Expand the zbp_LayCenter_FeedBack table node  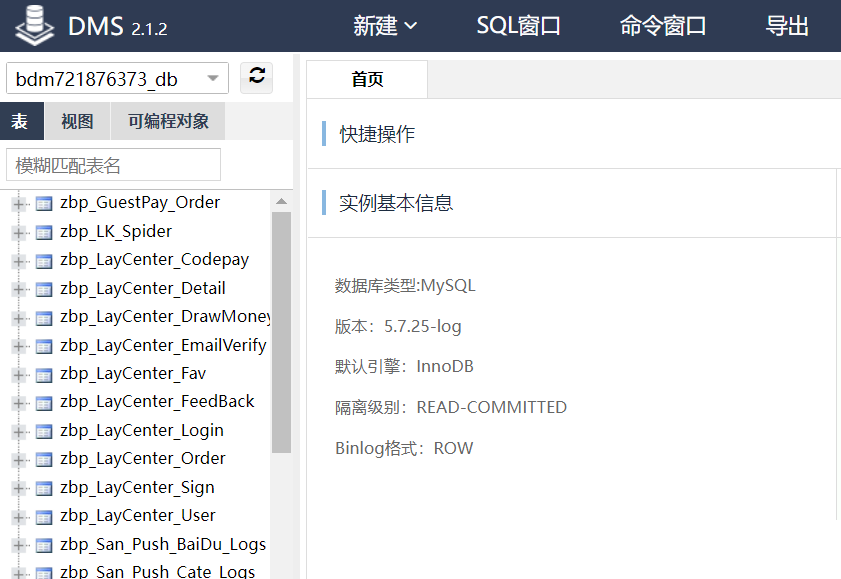pyautogui.click(x=18, y=403)
